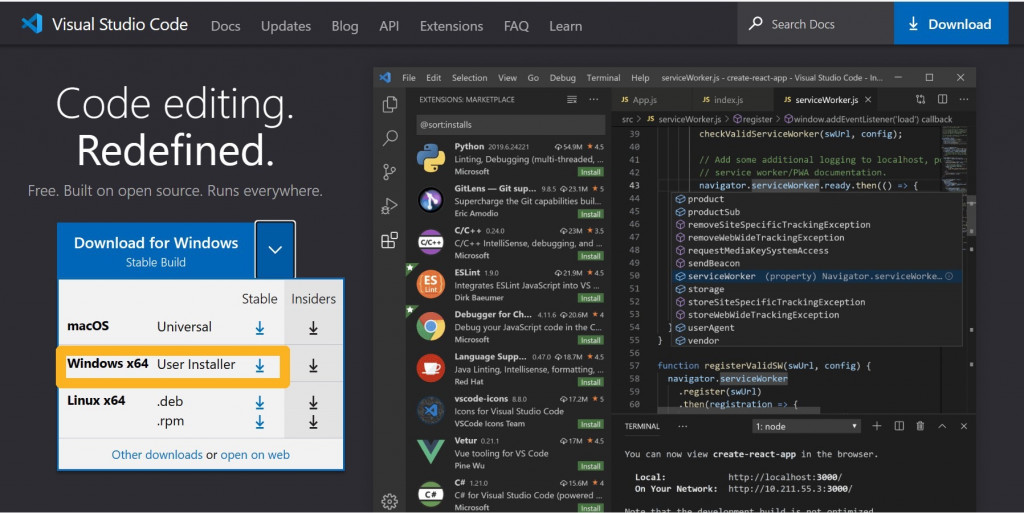Screen dimensions: 1024x513
Task: Click the TERMINAL panel label
Action: click(642, 426)
